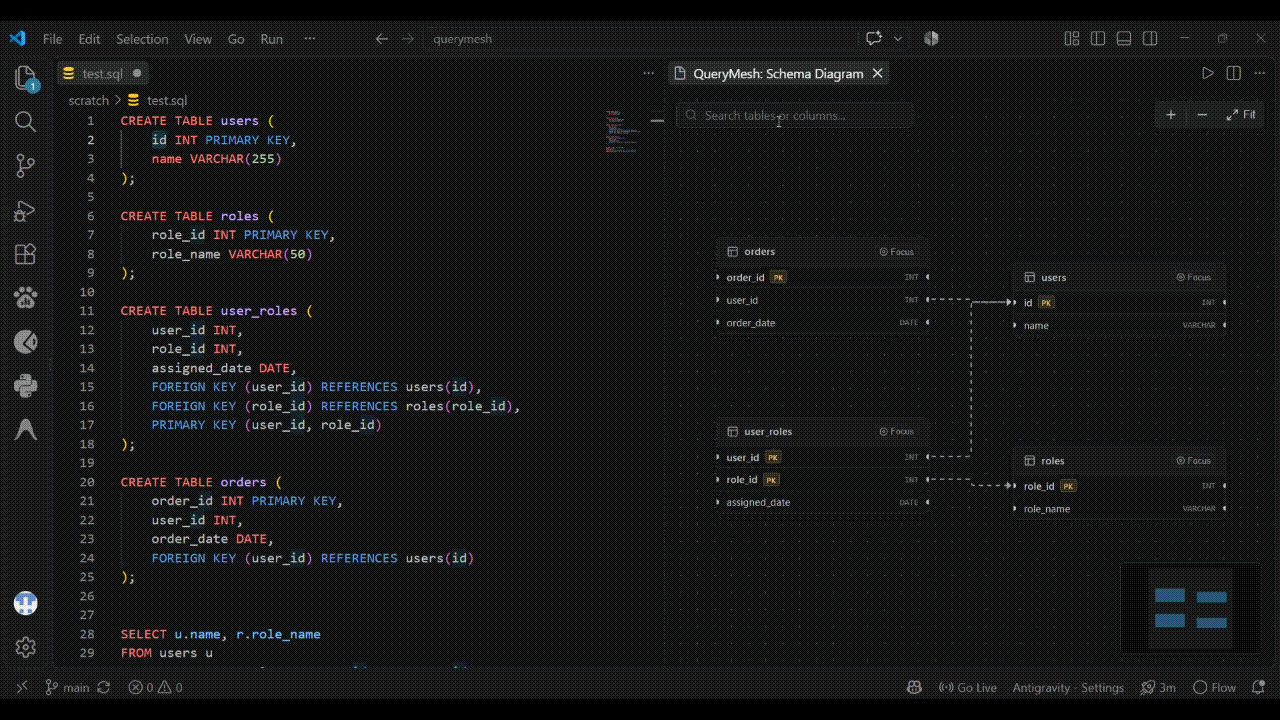Open the chat sparkle icon in title bar
The image size is (1280, 720).
pos(874,39)
